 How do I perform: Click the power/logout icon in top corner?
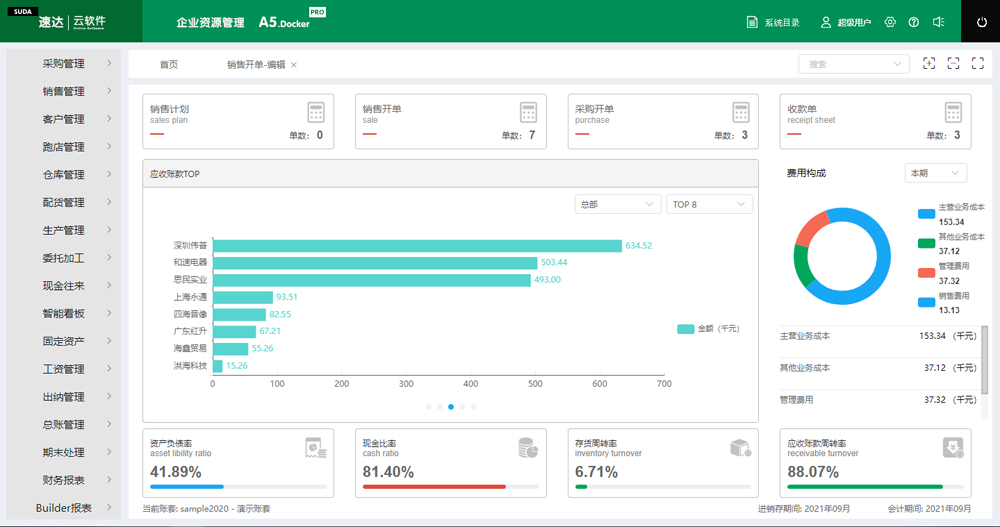tap(980, 22)
